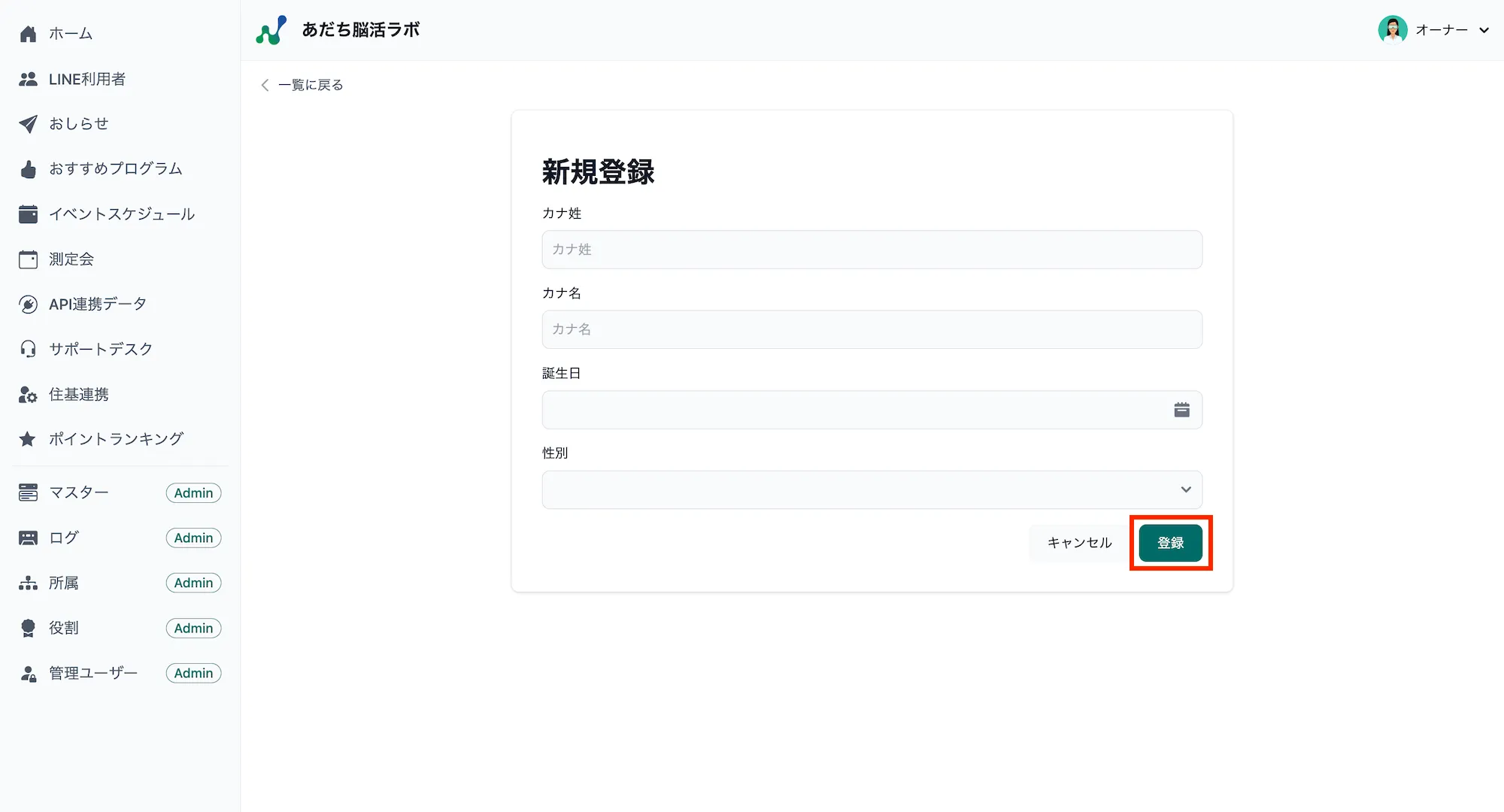Viewport: 1504px width, 812px height.
Task: Select the ホーム home icon
Action: [28, 33]
